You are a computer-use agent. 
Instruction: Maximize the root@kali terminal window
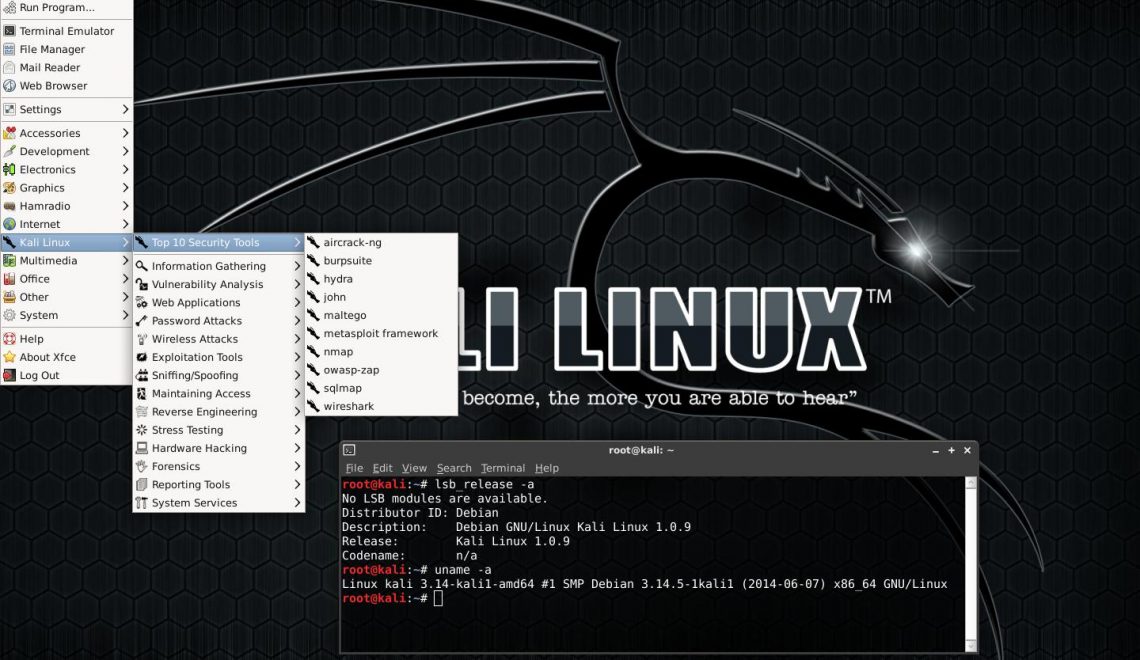tap(951, 451)
